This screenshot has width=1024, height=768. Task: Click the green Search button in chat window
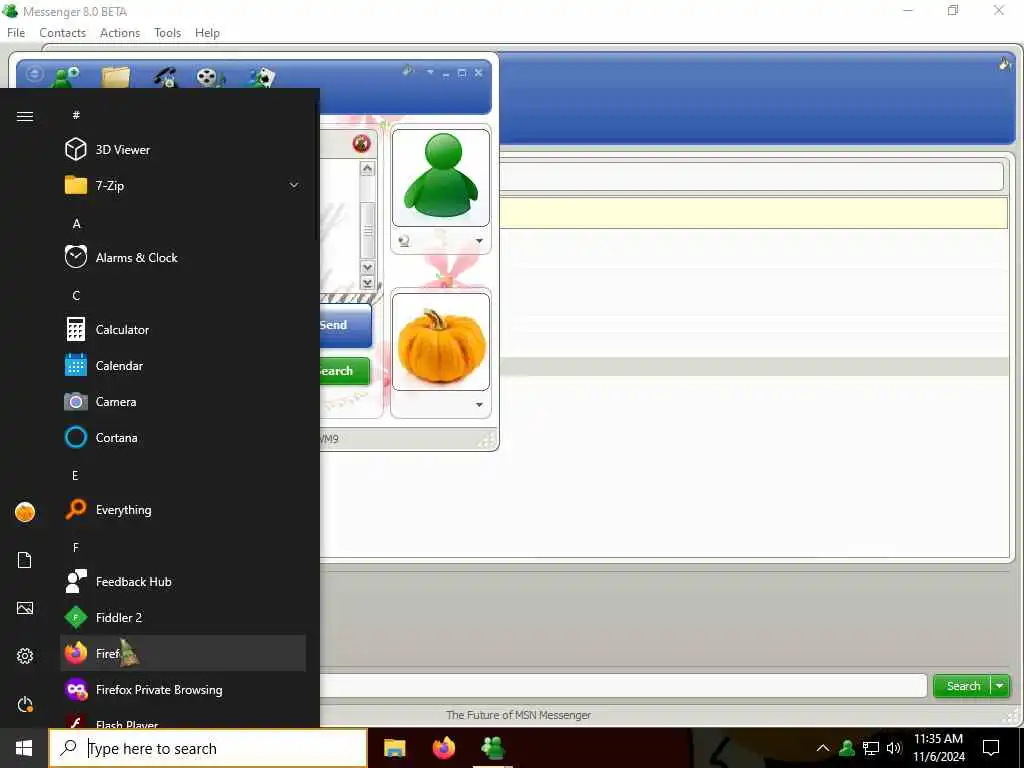(345, 371)
